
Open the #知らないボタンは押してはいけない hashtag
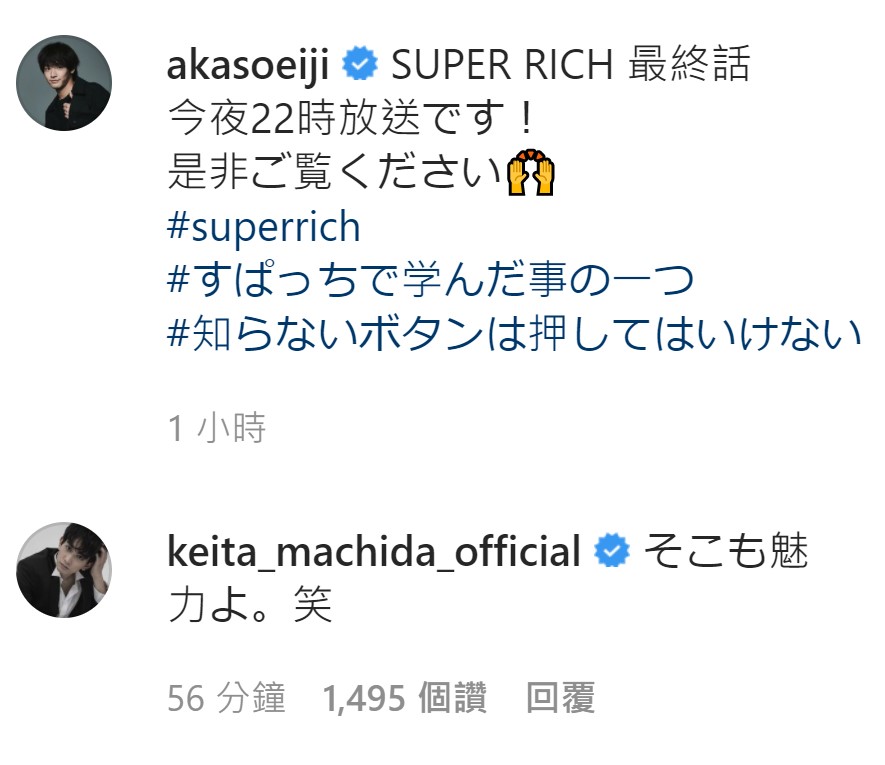click(x=514, y=334)
